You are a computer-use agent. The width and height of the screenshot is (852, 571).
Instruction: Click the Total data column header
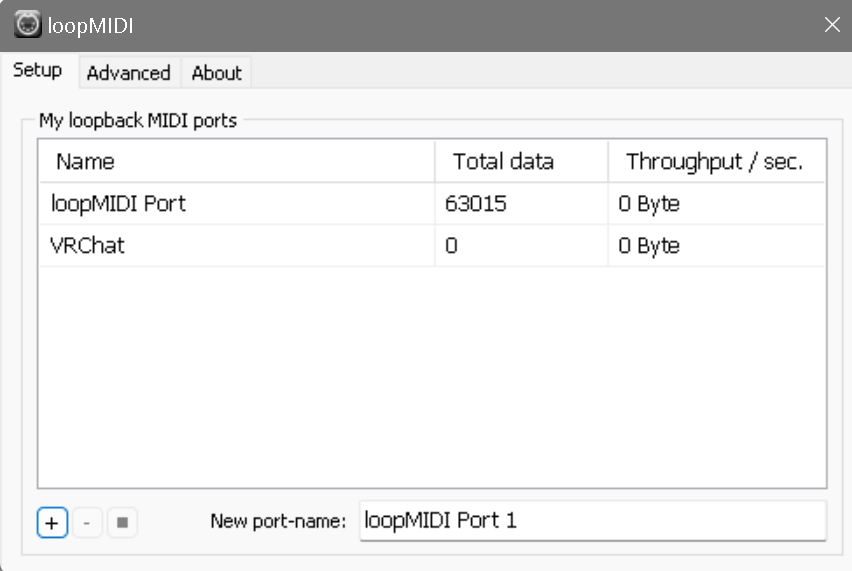520,161
